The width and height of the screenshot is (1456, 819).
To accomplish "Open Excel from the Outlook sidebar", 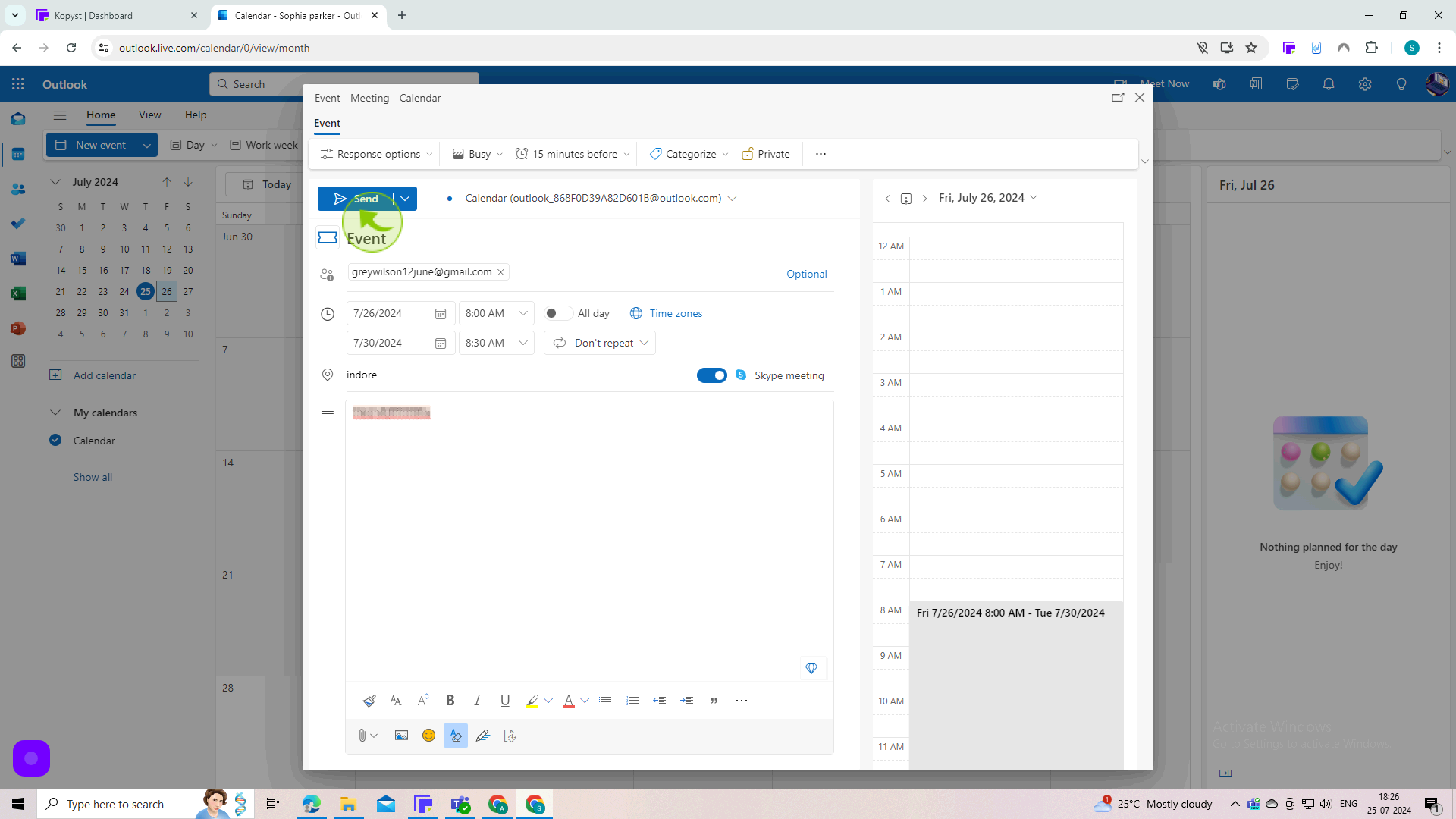I will (18, 293).
